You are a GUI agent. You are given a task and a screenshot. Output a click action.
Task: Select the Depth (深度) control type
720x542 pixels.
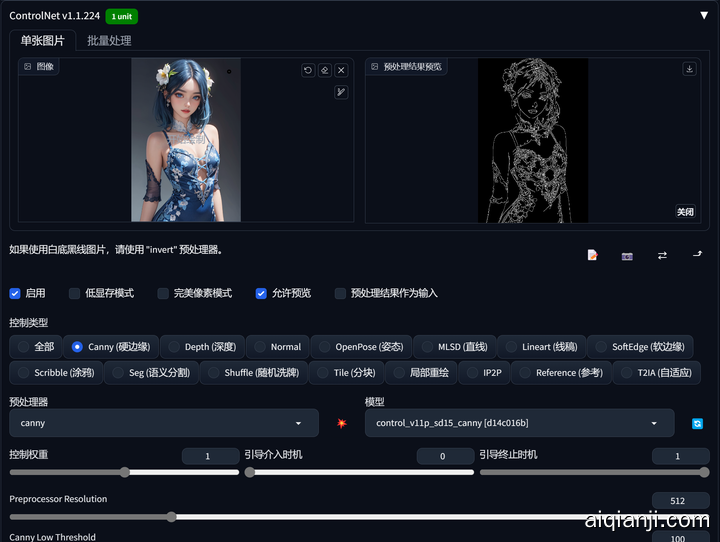174,347
